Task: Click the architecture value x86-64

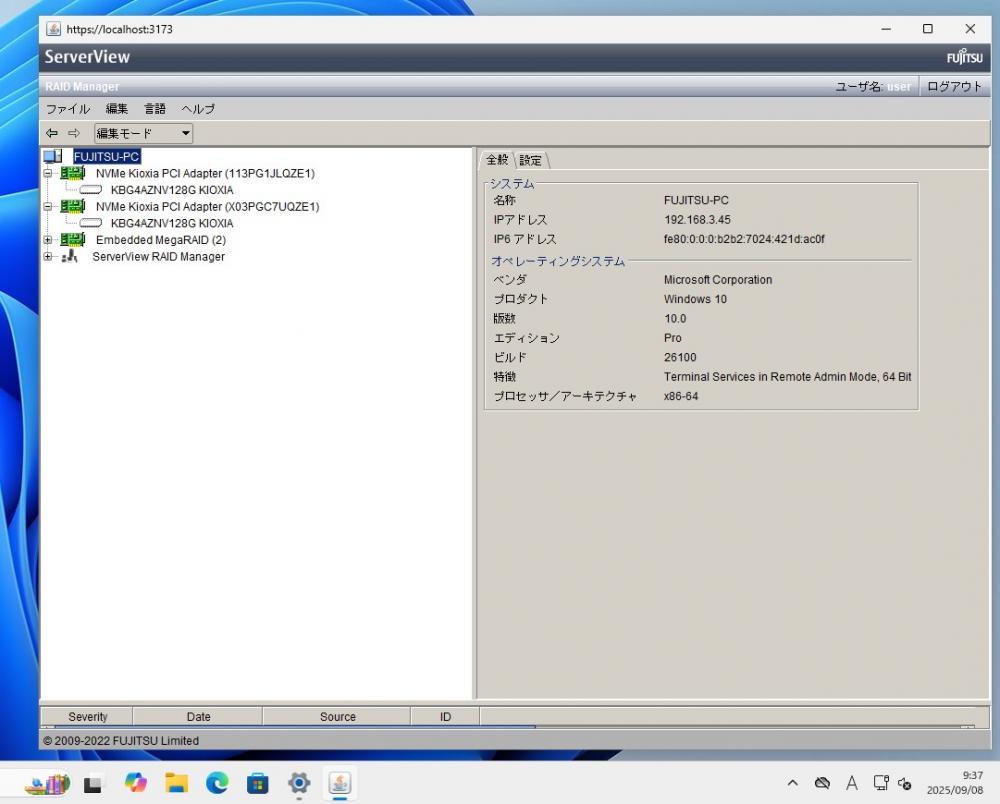Action: (680, 396)
